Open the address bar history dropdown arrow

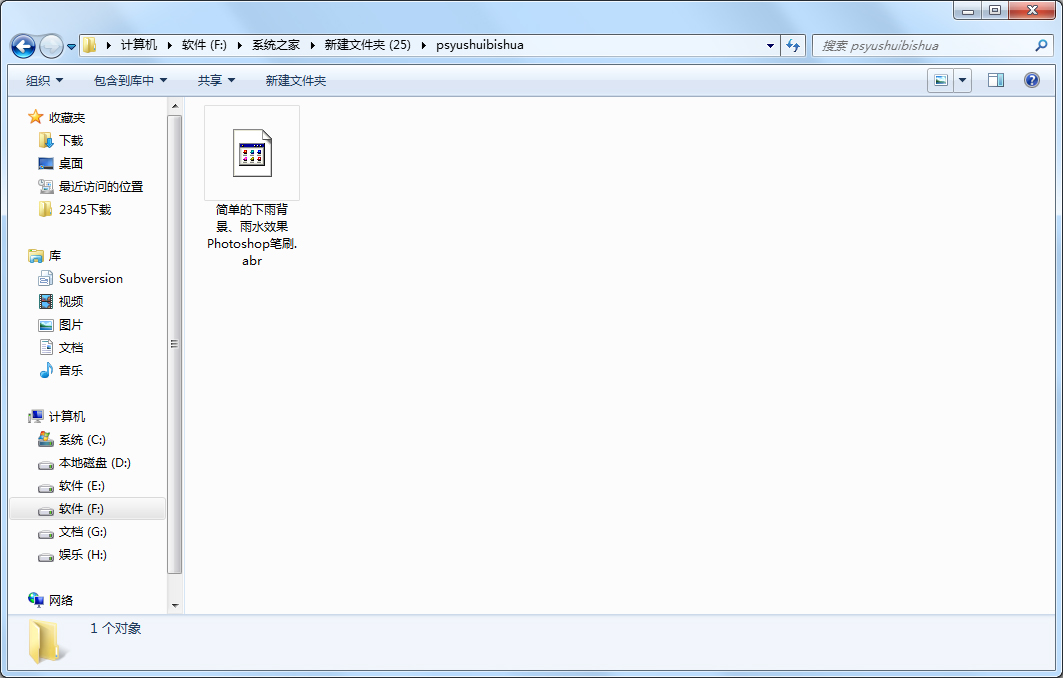click(x=770, y=45)
